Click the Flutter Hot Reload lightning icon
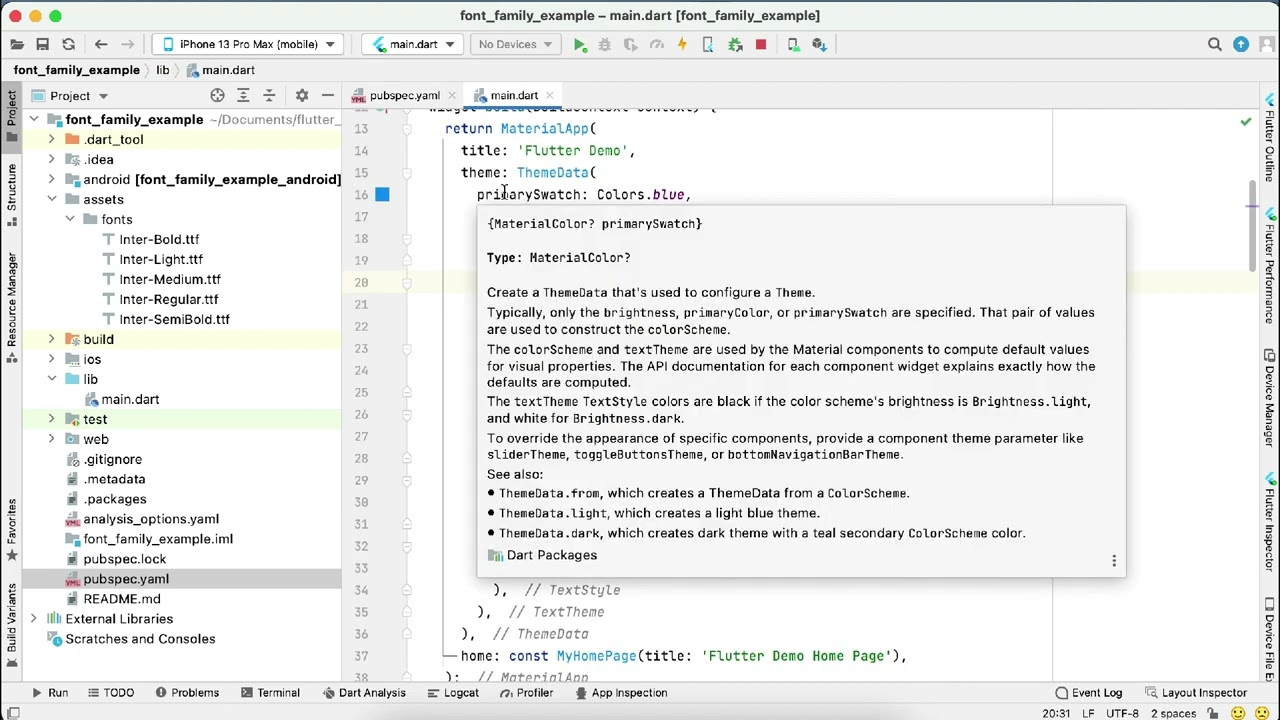Viewport: 1280px width, 720px height. click(x=682, y=44)
